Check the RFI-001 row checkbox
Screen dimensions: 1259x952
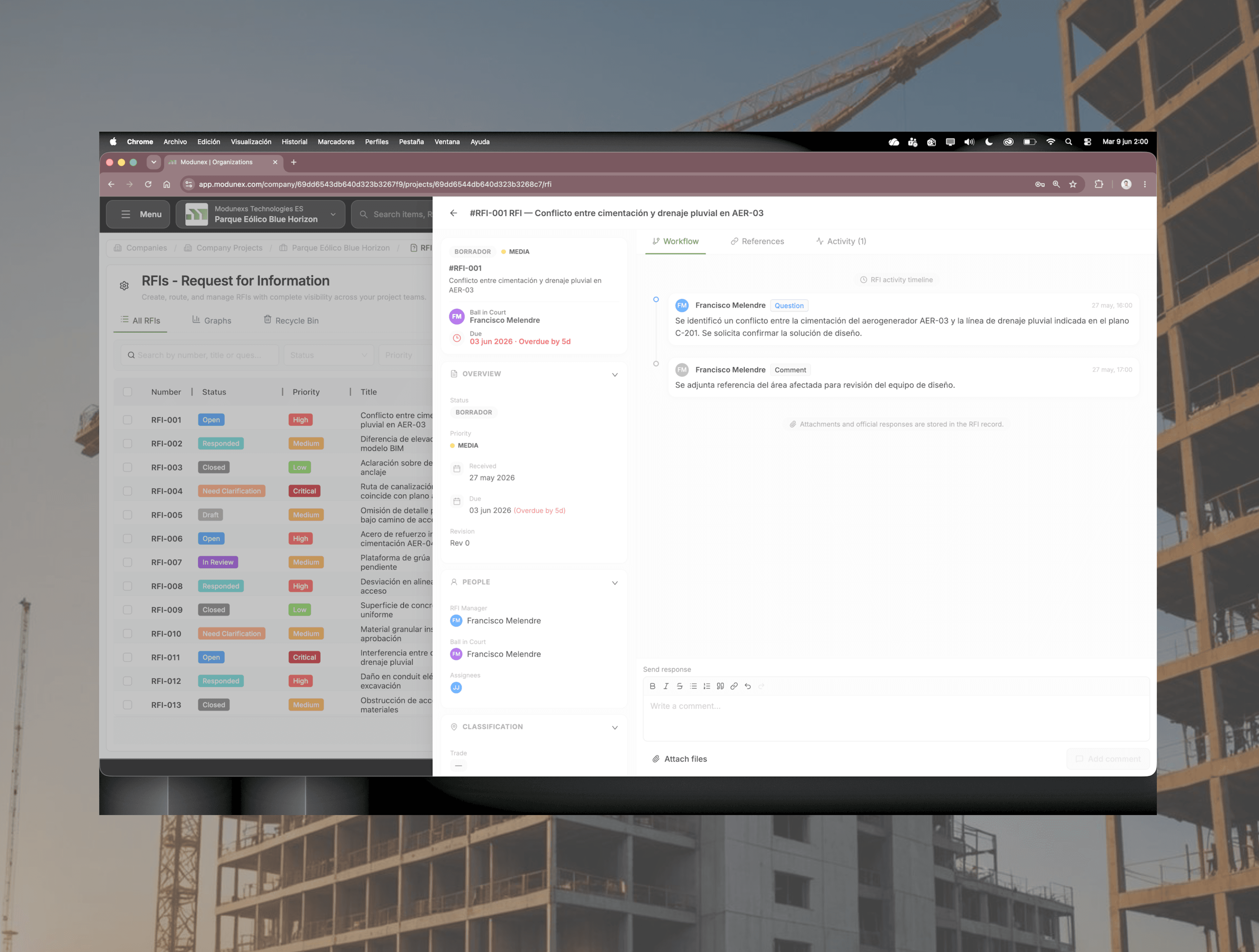128,420
